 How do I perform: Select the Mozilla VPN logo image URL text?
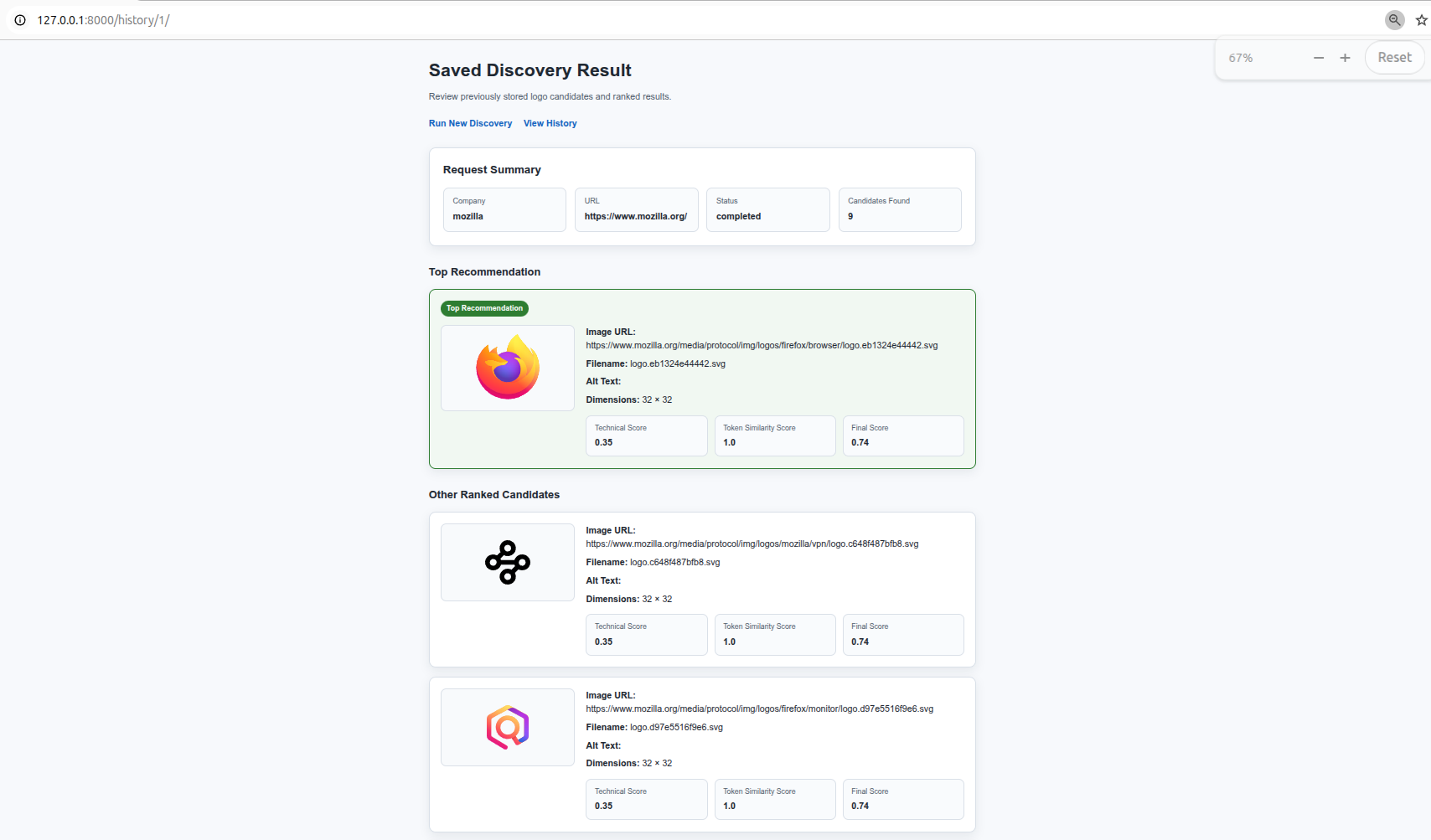pyautogui.click(x=752, y=544)
